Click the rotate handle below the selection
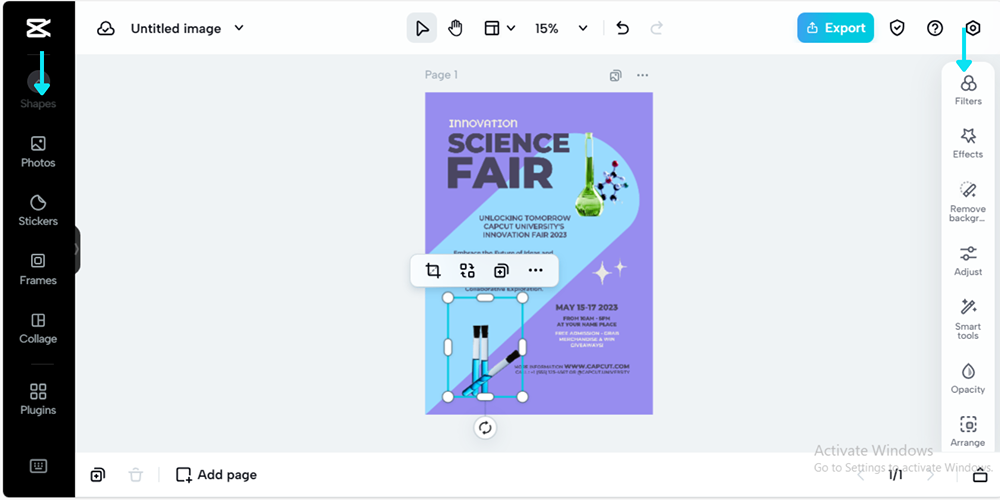This screenshot has width=1000, height=500. click(485, 428)
